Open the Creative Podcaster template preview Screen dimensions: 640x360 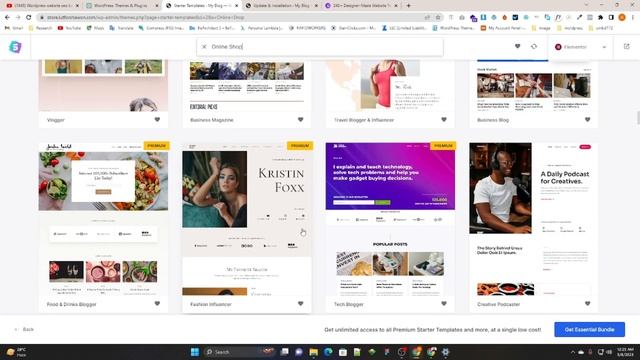coord(533,219)
